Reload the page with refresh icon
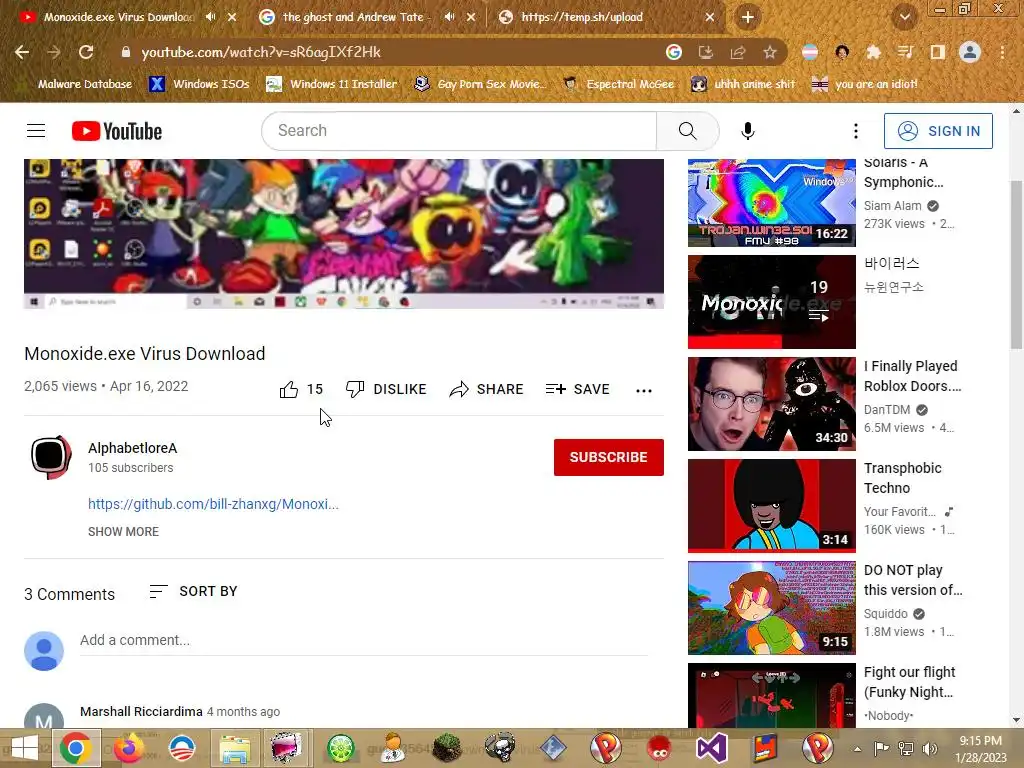This screenshot has height=768, width=1024. click(x=86, y=52)
